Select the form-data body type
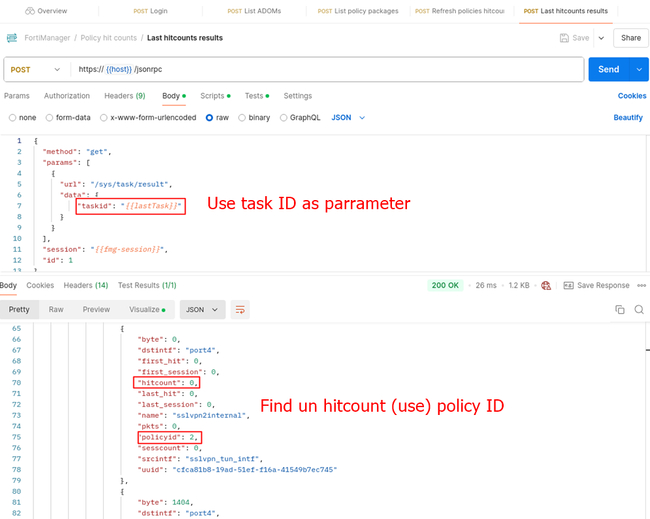 [48, 117]
